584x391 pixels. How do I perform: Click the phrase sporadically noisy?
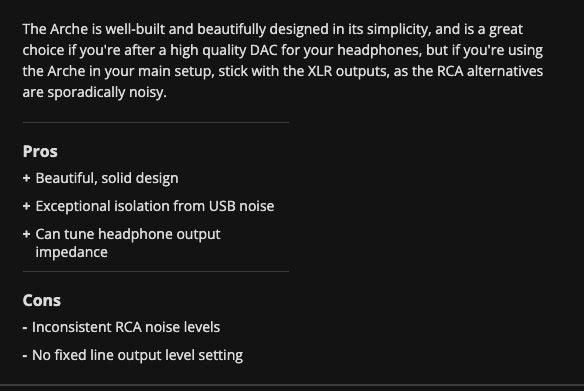(x=107, y=92)
